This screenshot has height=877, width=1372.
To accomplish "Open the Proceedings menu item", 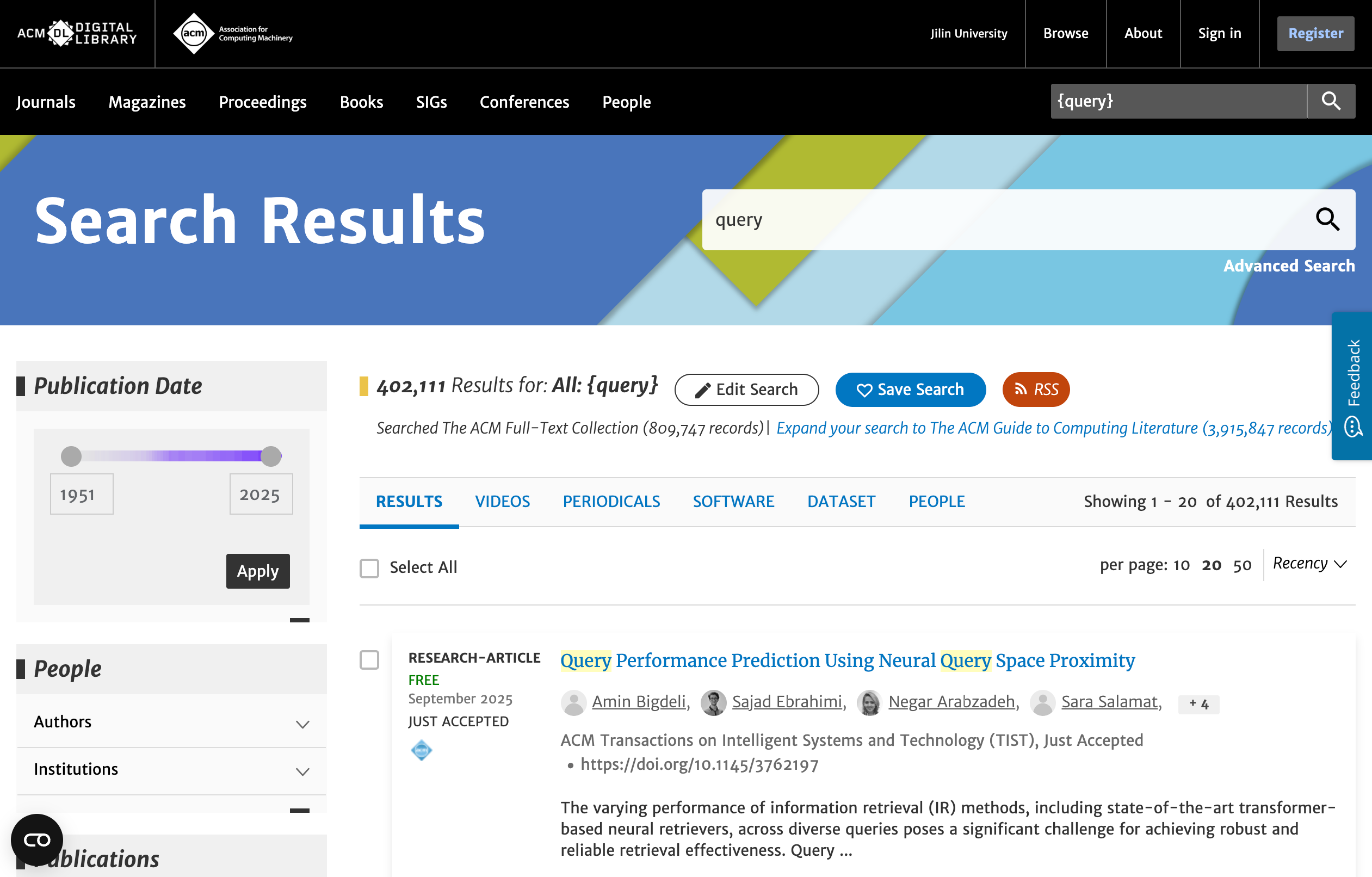I will tap(262, 102).
